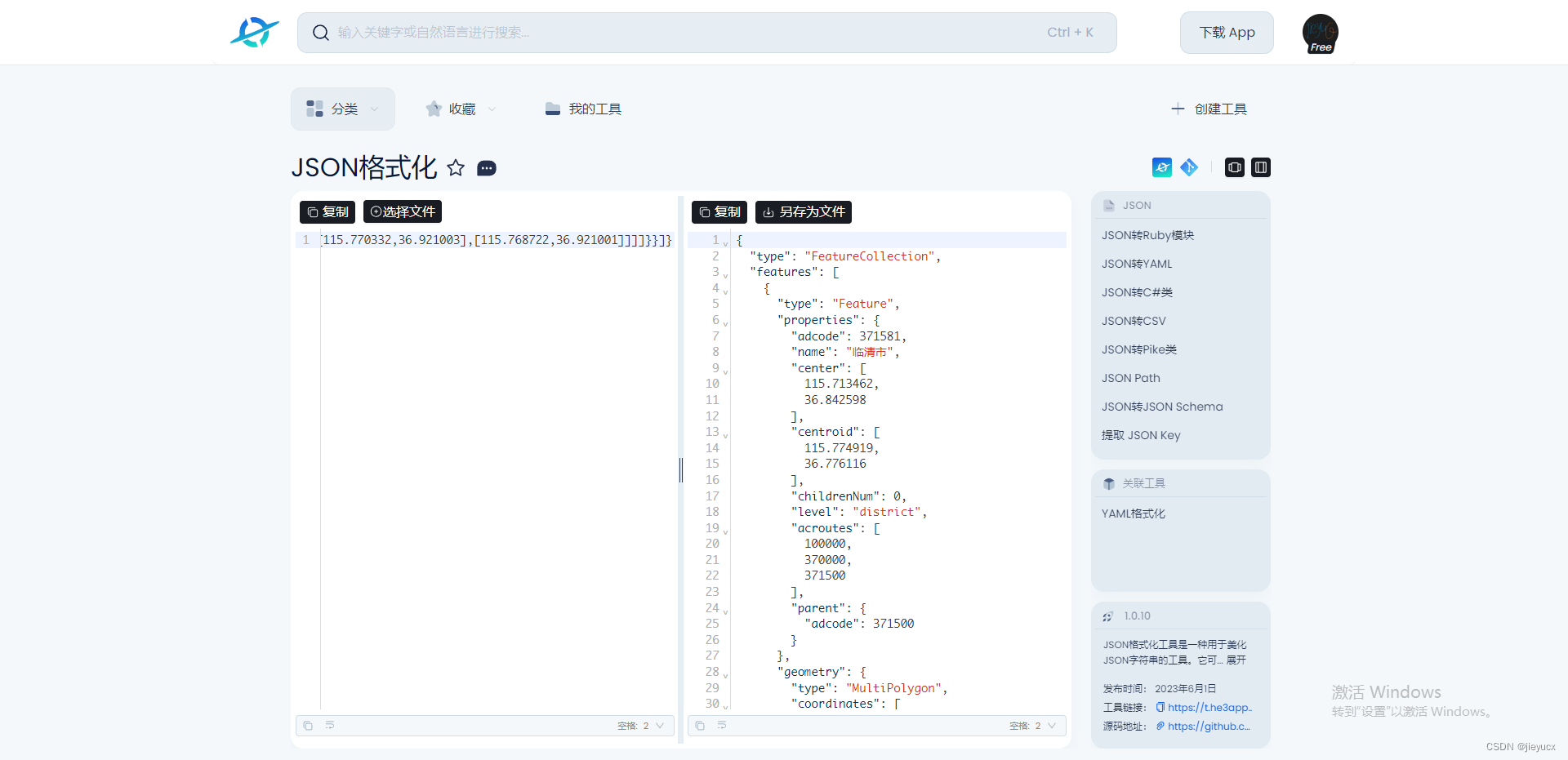
Task: Toggle word wrap in the input footer
Action: click(330, 725)
